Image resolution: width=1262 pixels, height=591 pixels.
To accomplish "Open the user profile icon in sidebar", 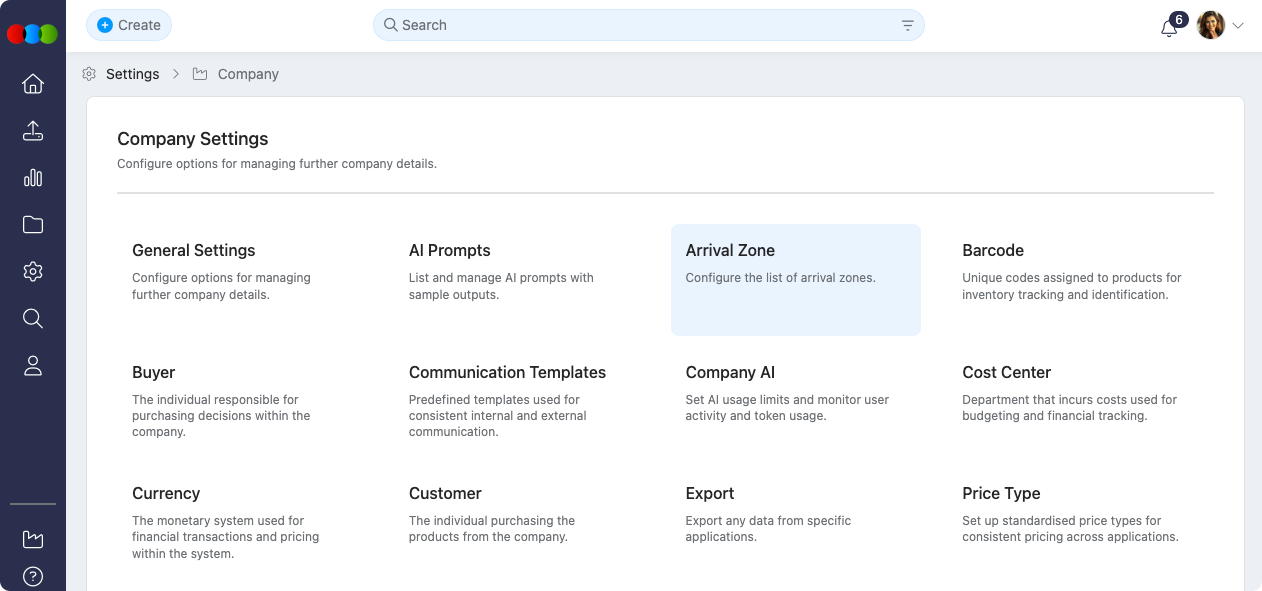I will point(33,366).
